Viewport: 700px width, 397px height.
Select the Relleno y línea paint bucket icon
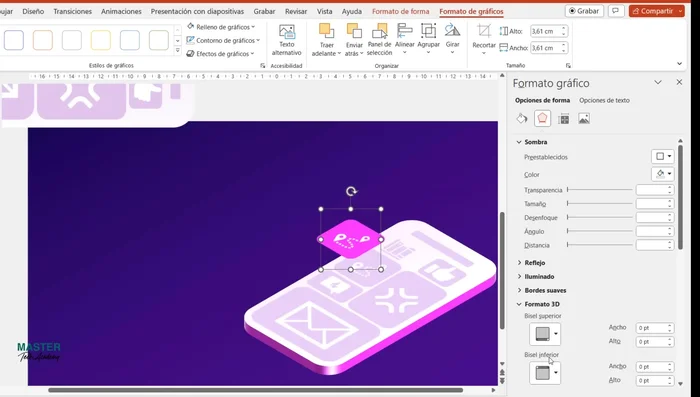(522, 119)
